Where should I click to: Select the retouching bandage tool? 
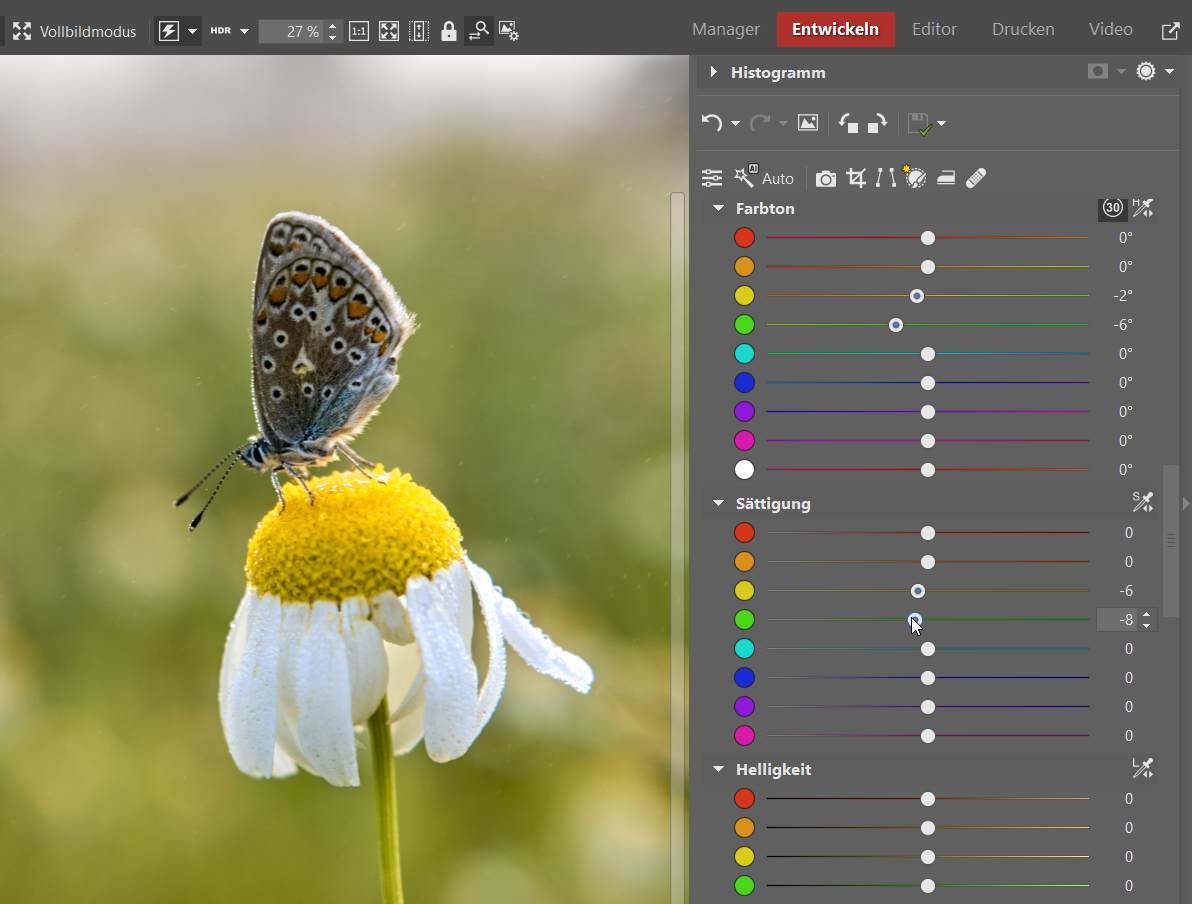tap(977, 178)
